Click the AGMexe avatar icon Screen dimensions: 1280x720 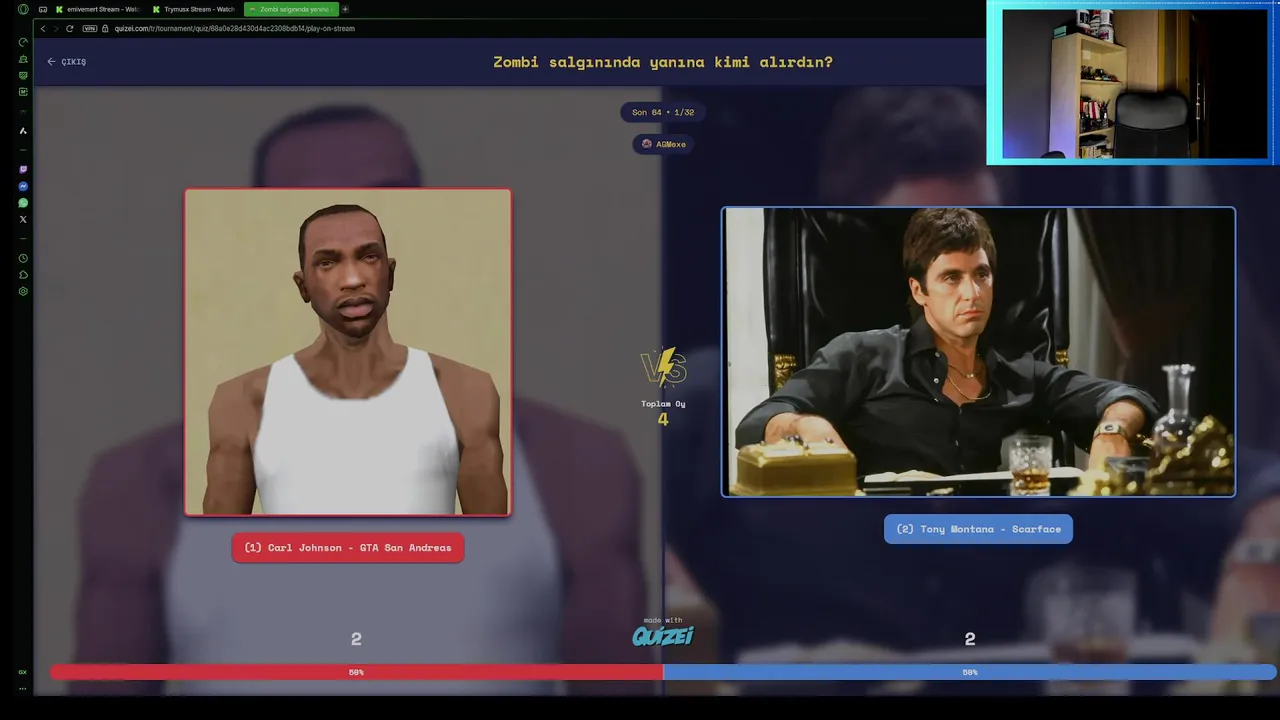click(647, 144)
